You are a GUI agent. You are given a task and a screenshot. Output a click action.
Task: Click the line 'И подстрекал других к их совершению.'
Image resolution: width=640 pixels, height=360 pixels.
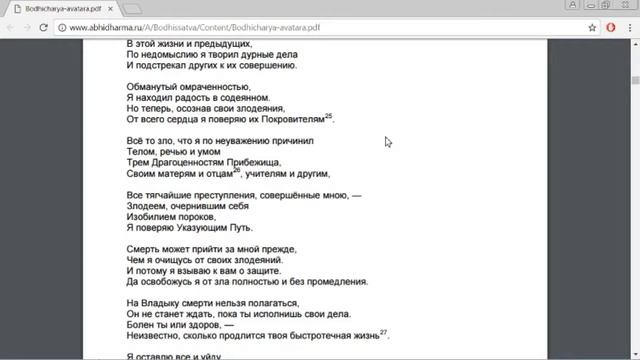[212, 65]
